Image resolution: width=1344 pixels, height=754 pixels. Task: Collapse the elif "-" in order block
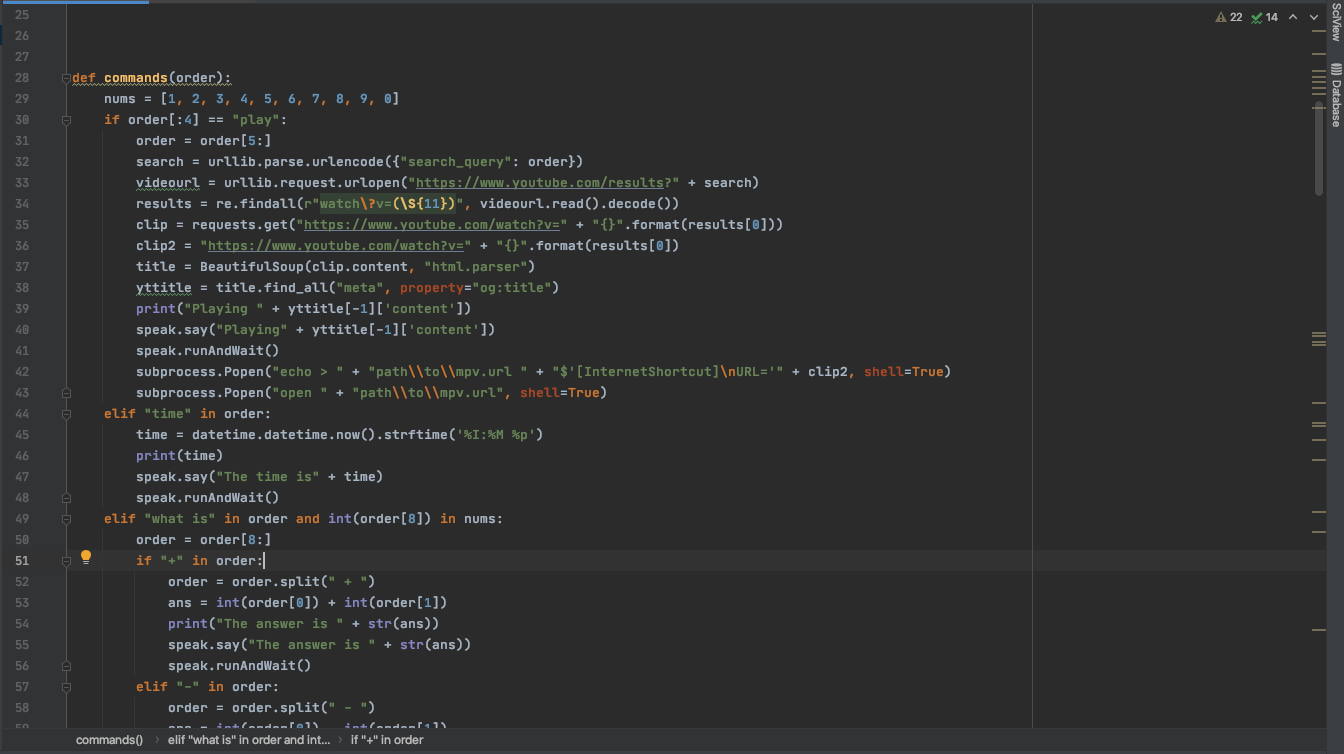coord(67,687)
